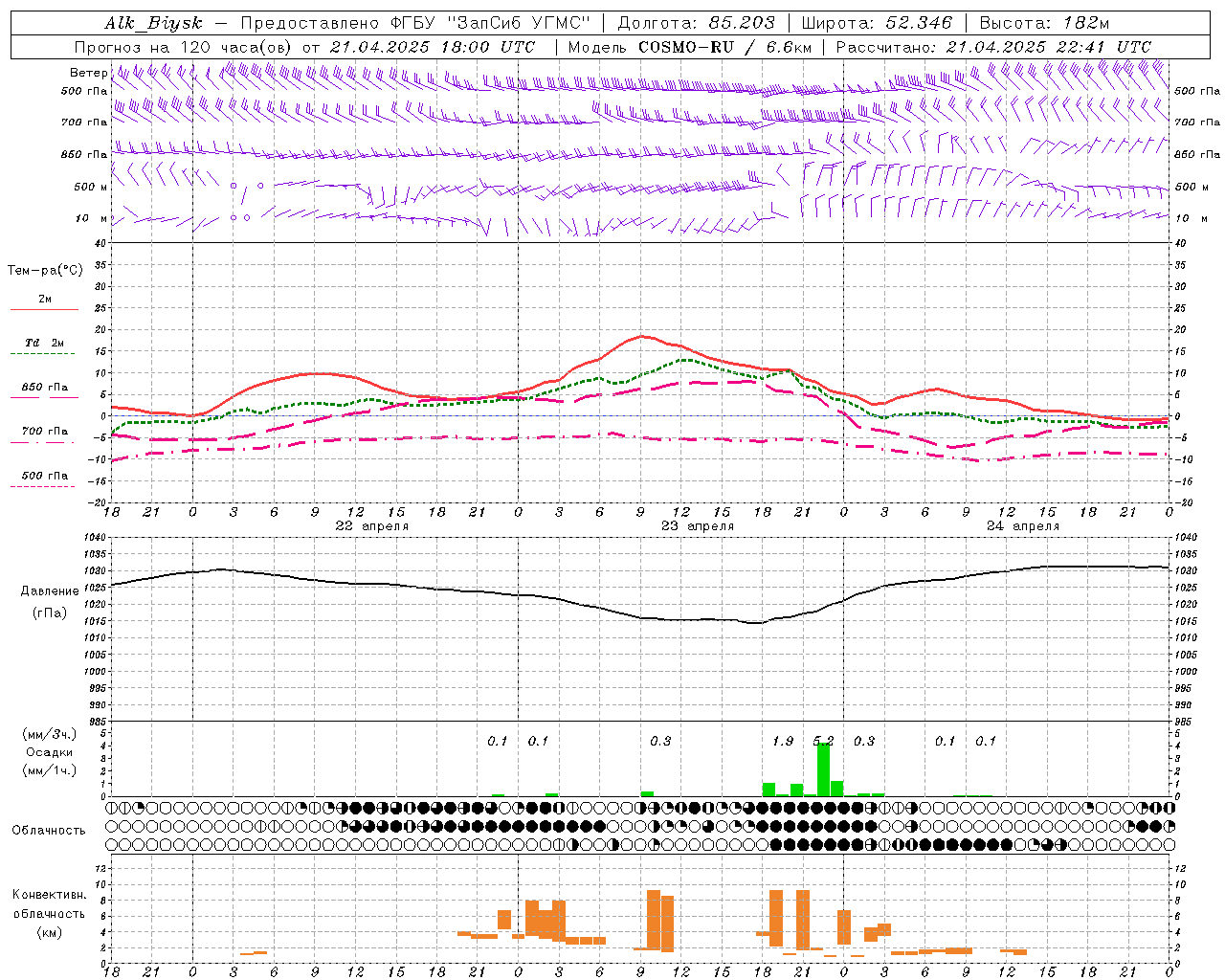Image resolution: width=1225 pixels, height=980 pixels.
Task: Click the 'Рассчитано: 21.04.2025 22:41 UTC' text
Action: click(x=993, y=47)
